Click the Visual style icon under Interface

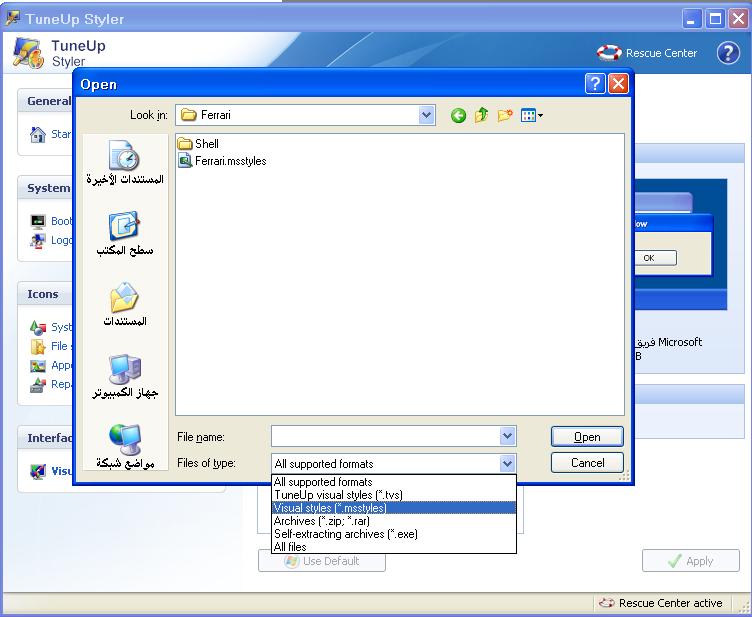[38, 471]
